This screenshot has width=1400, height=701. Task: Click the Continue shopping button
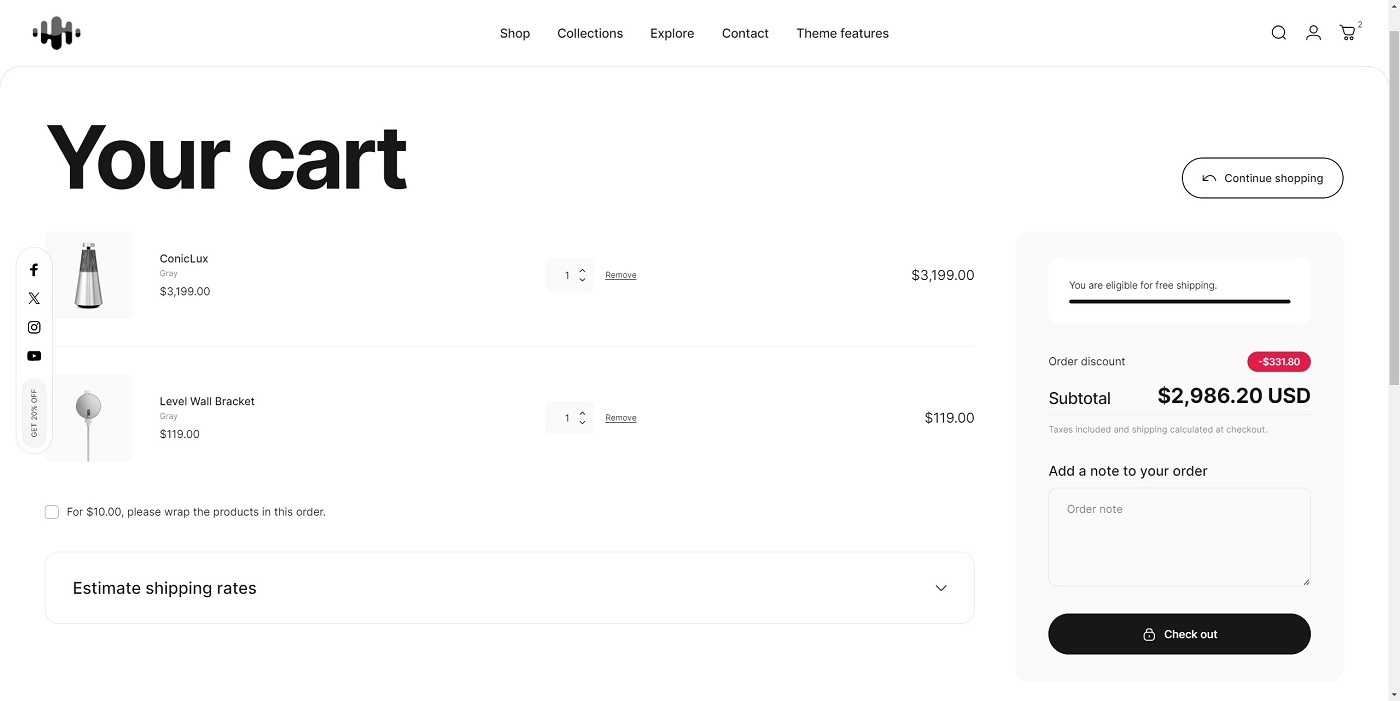(1262, 177)
